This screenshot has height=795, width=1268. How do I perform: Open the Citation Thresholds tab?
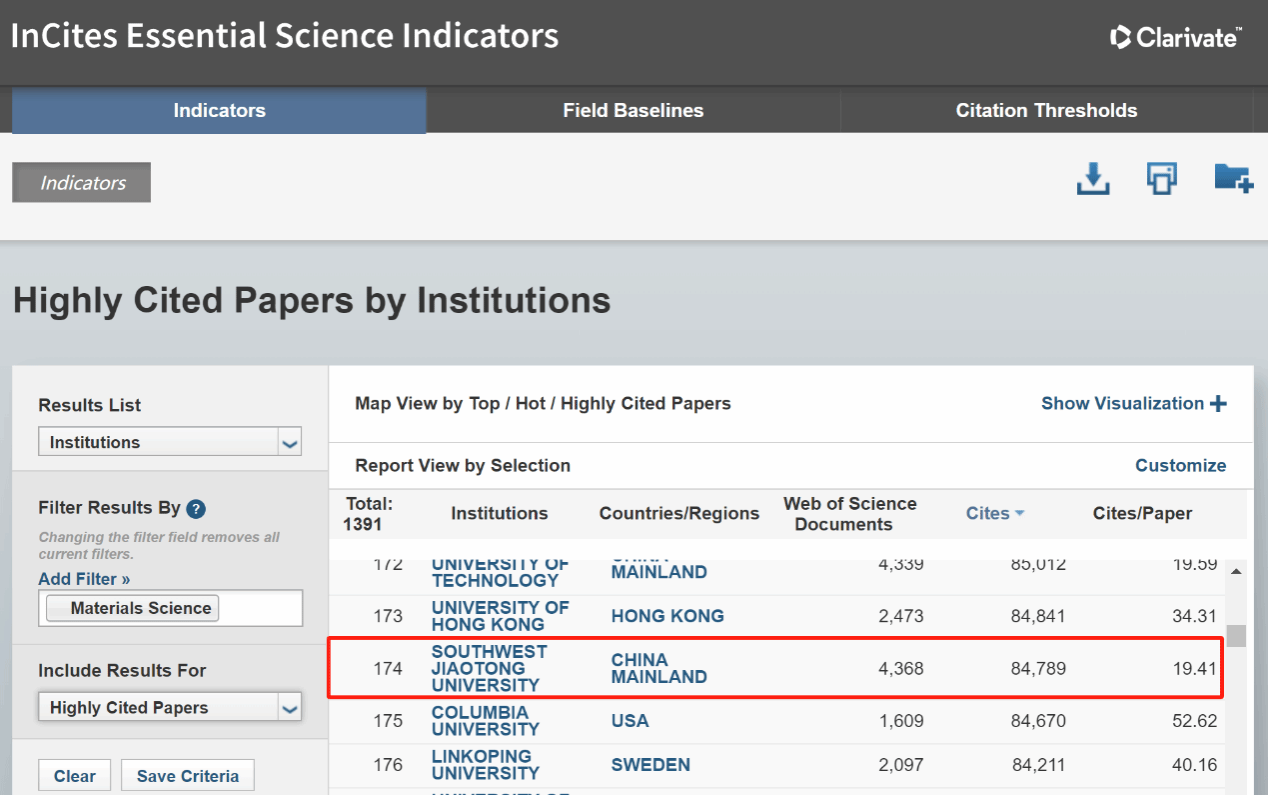coord(1046,111)
